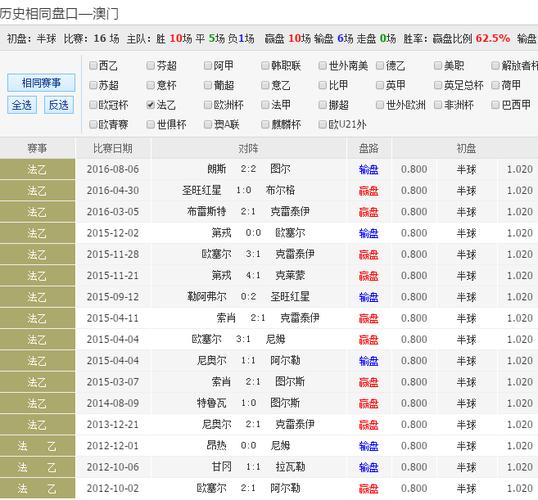Enable the 芬超 checkbox
Image resolution: width=538 pixels, height=500 pixels.
coord(151,65)
